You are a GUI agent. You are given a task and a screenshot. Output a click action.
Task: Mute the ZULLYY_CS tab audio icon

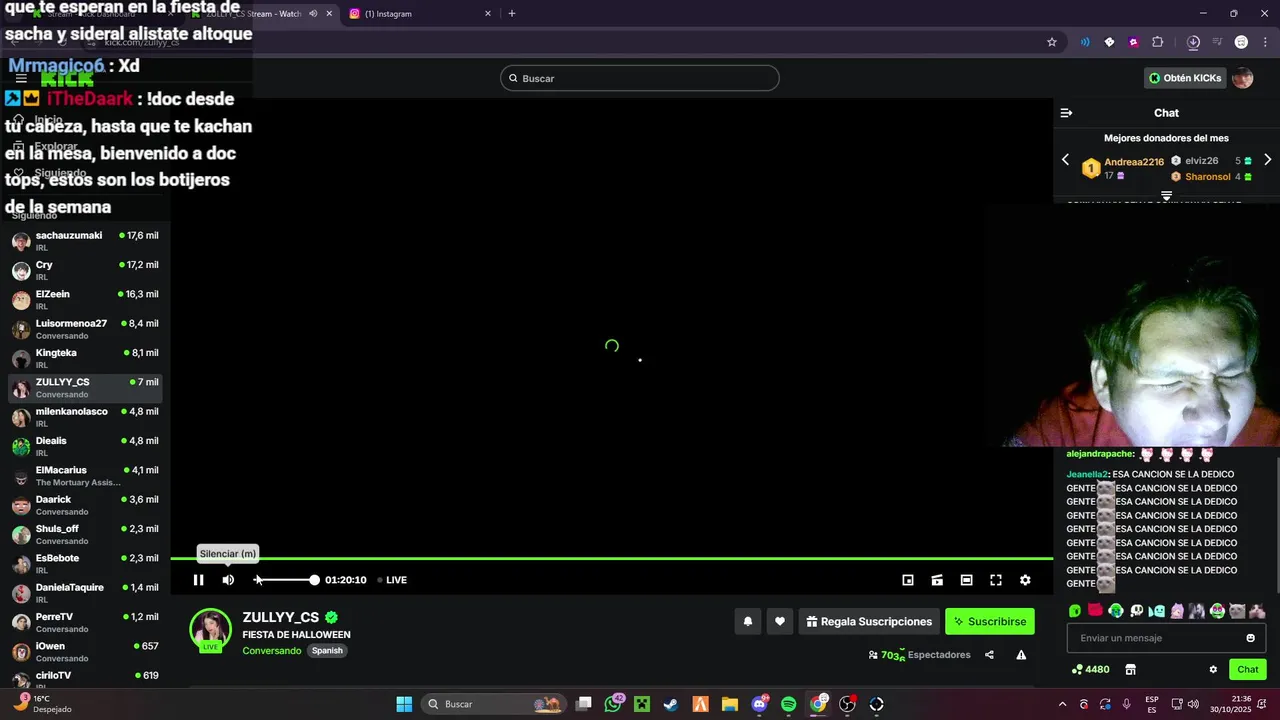click(313, 14)
